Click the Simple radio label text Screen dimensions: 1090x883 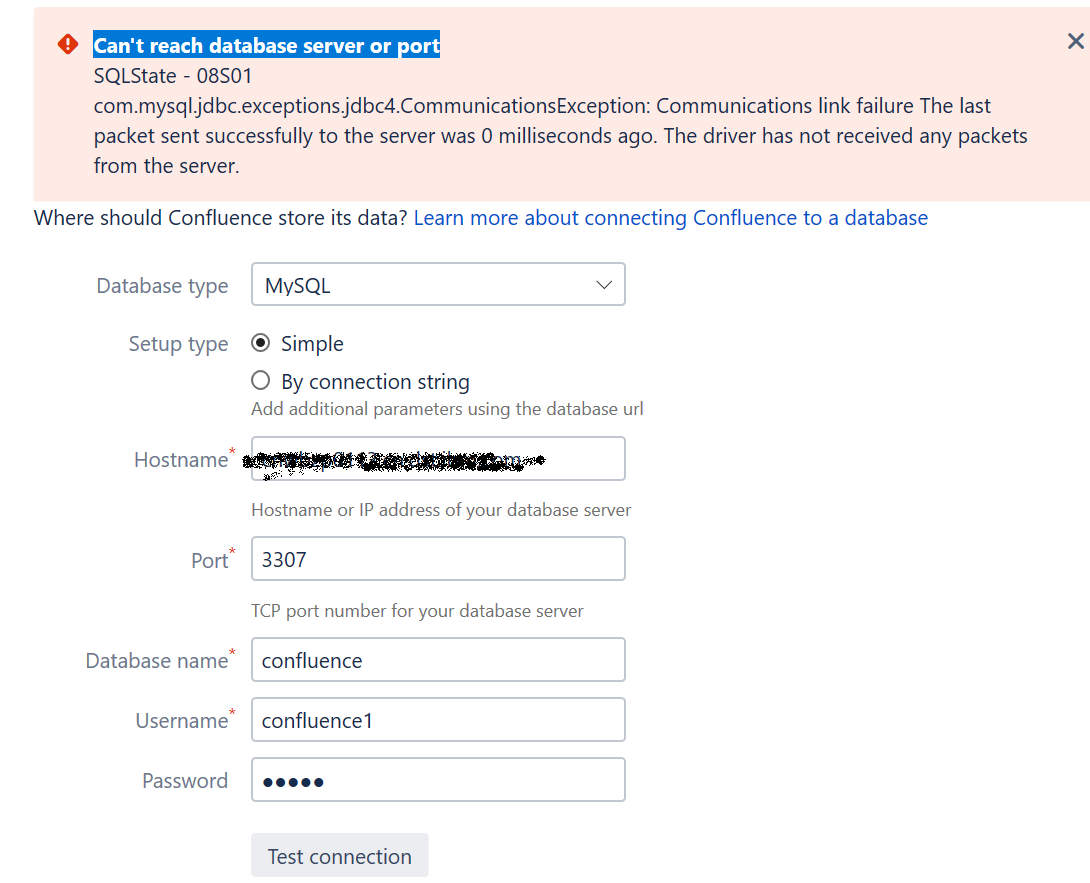pyautogui.click(x=312, y=344)
